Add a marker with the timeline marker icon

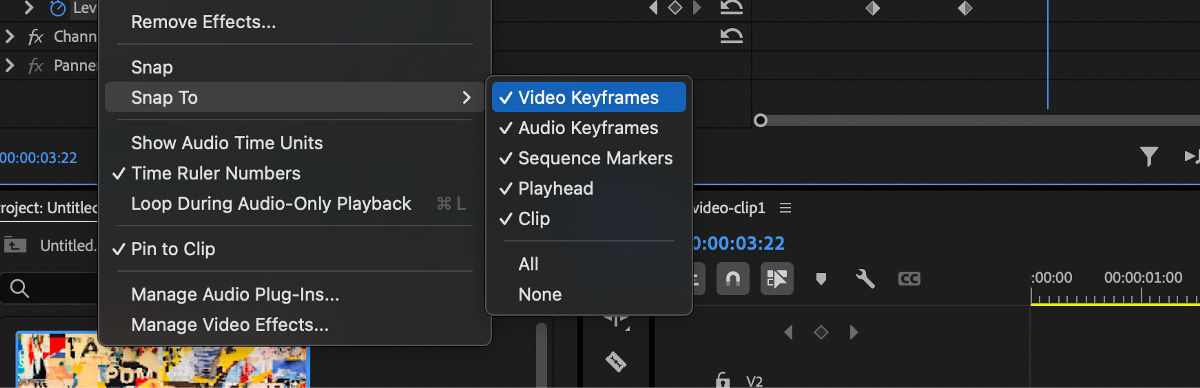coord(821,280)
